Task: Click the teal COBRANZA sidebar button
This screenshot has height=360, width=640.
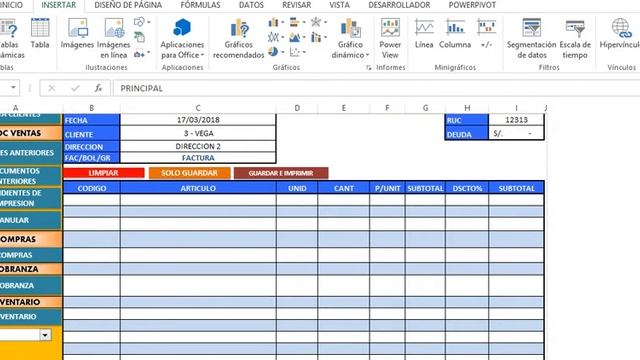Action: 31,286
